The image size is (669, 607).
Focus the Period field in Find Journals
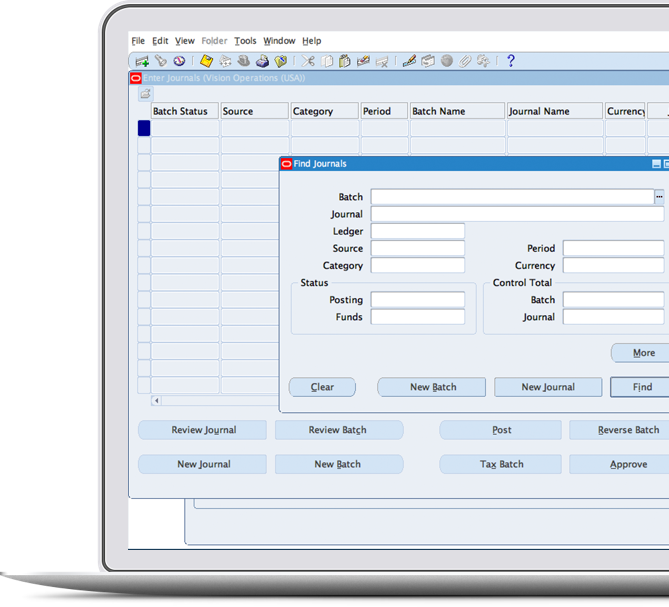pyautogui.click(x=614, y=248)
